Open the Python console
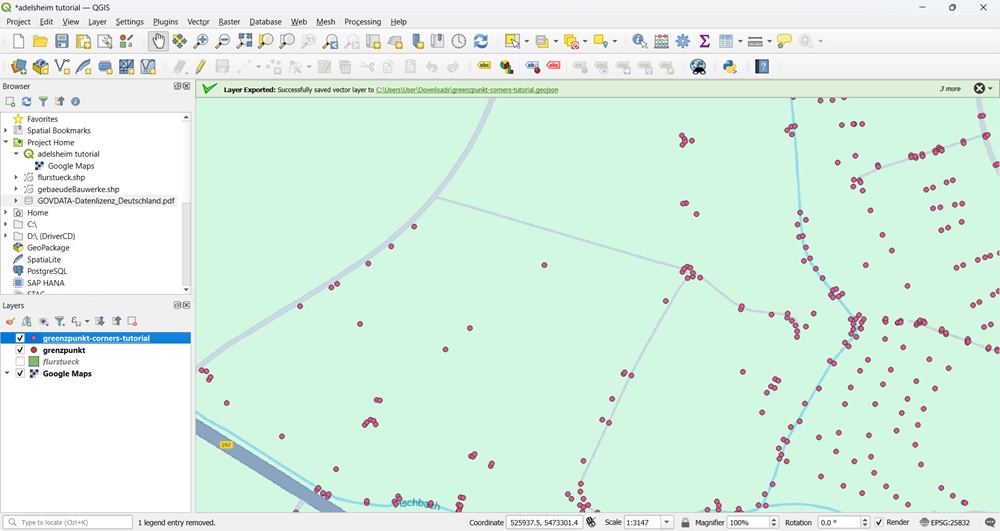1000x531 pixels. point(730,67)
